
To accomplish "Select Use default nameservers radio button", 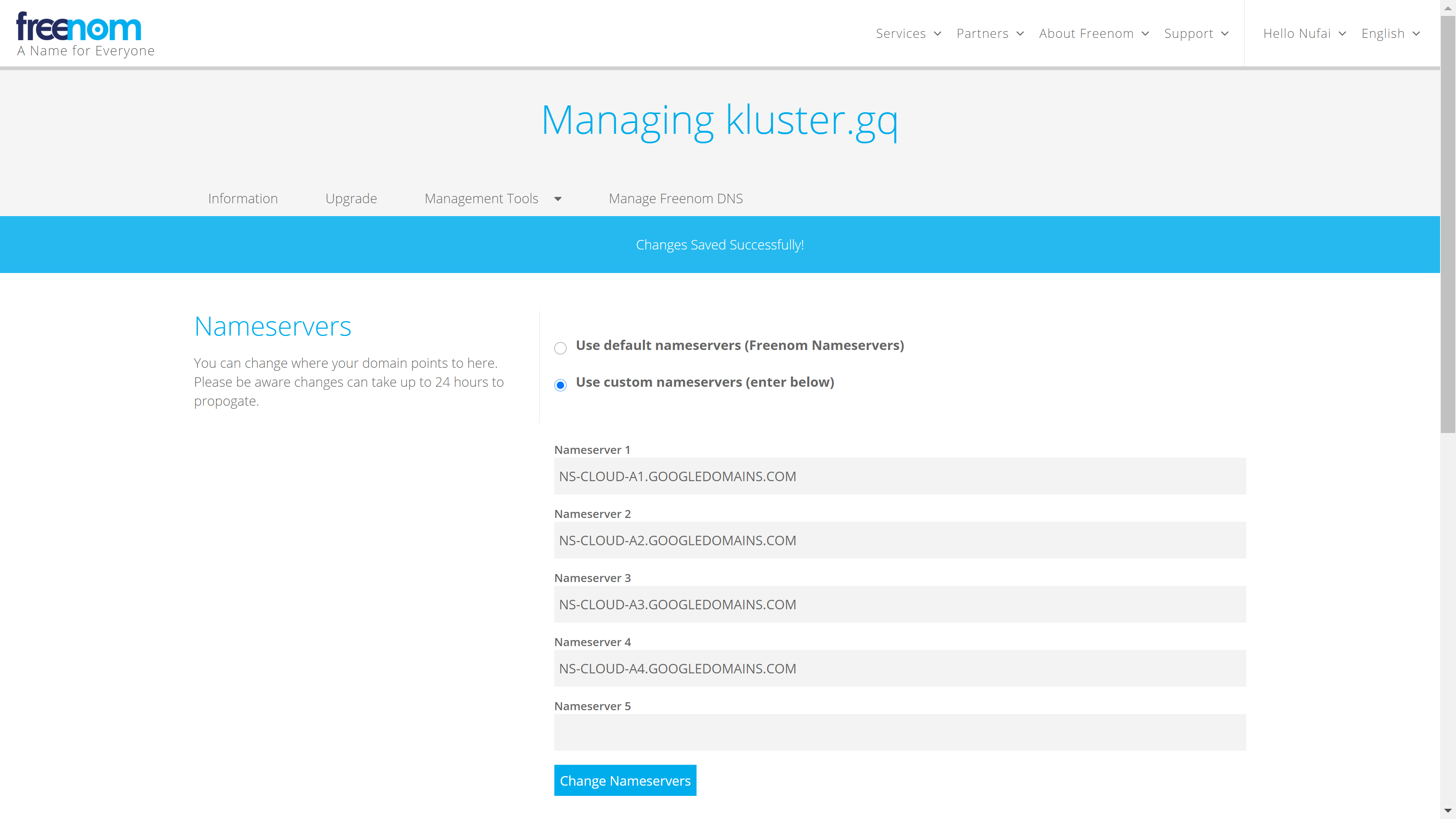I will pos(560,348).
